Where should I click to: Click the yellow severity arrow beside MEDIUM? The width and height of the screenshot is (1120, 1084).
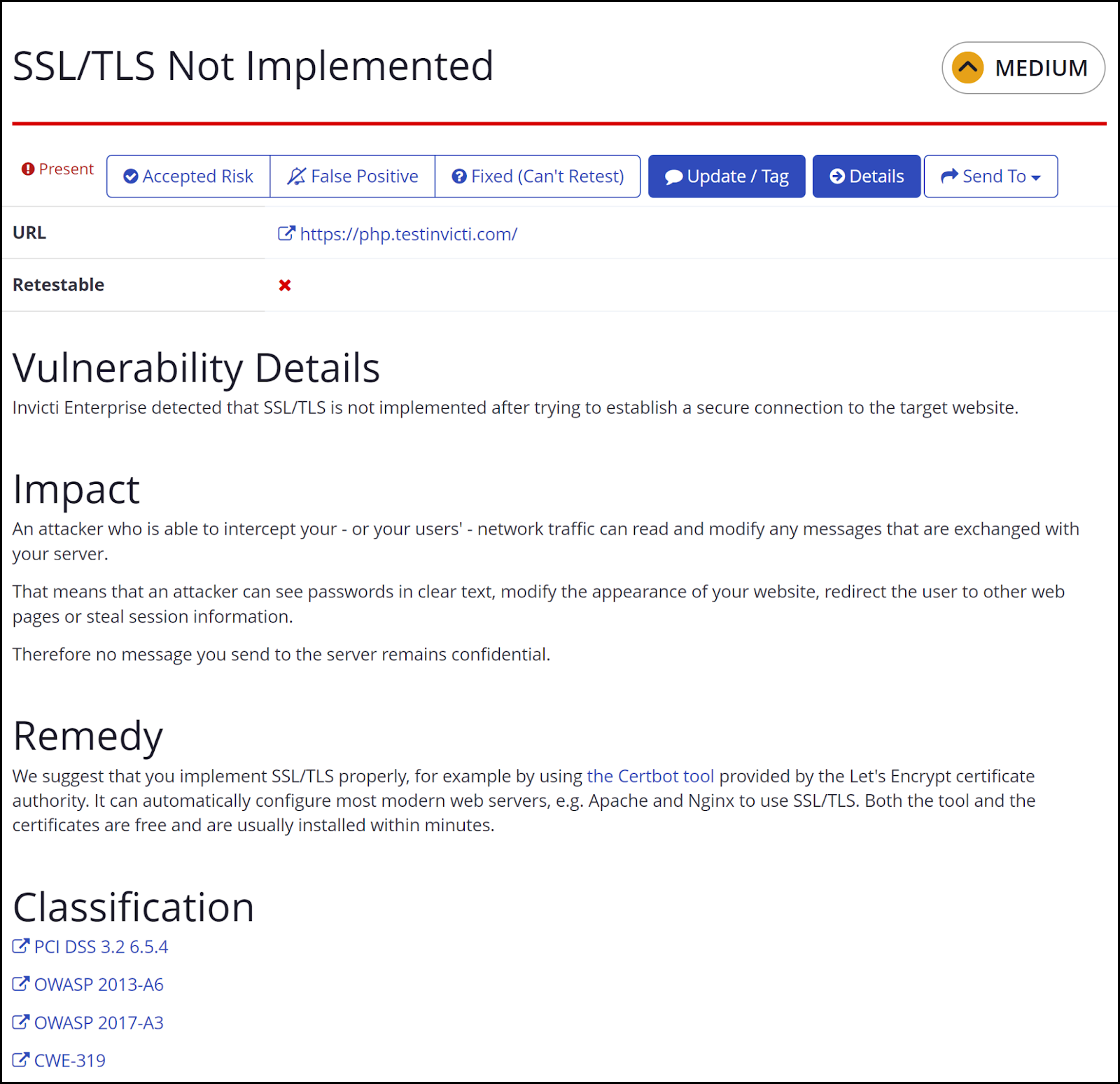point(967,68)
